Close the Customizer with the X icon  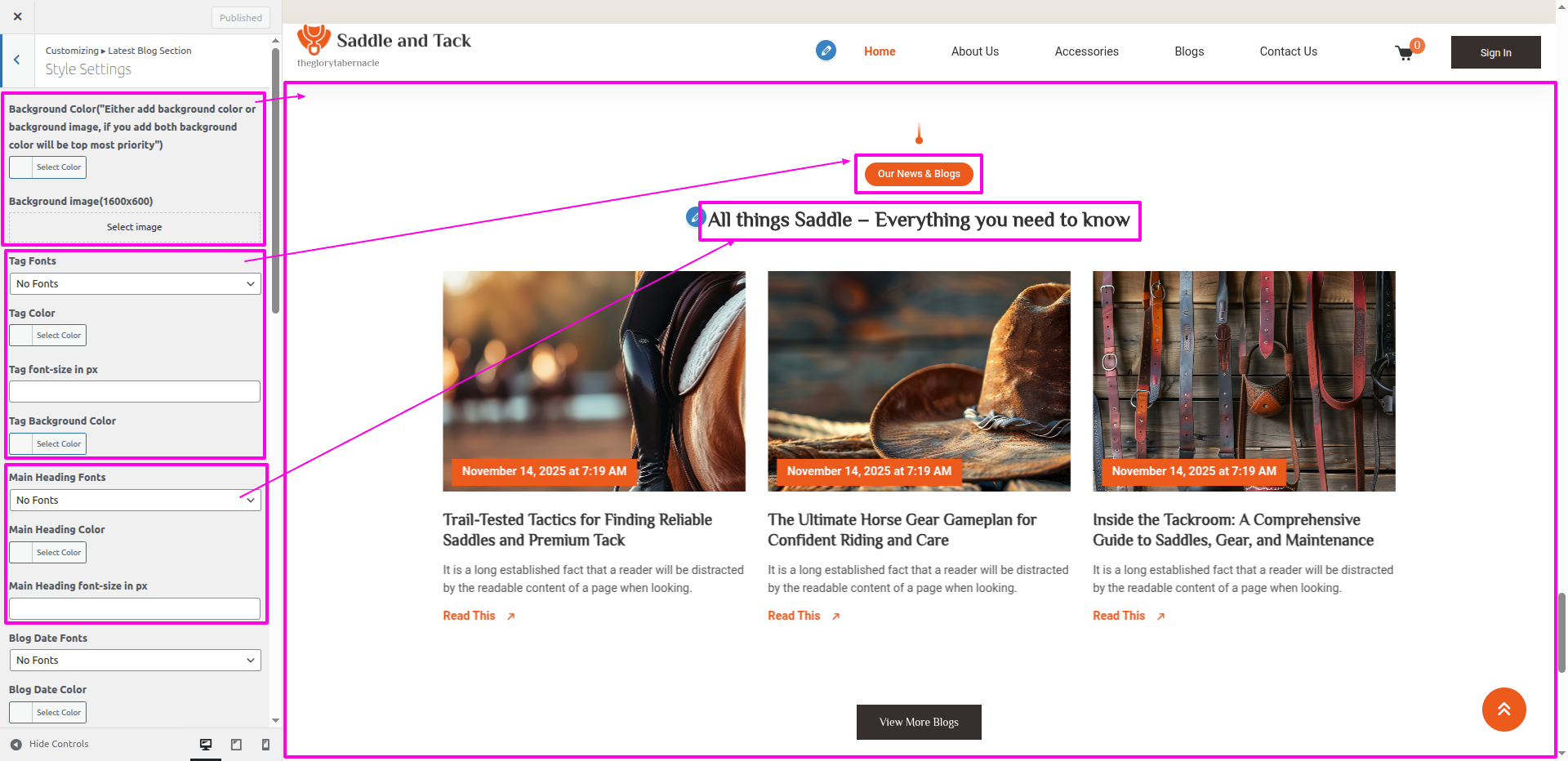click(17, 16)
